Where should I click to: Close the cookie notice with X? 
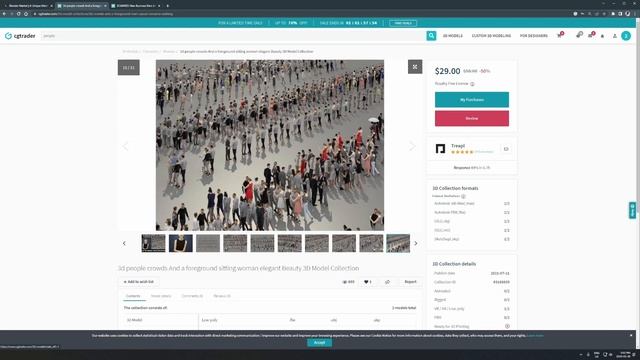pos(631,336)
